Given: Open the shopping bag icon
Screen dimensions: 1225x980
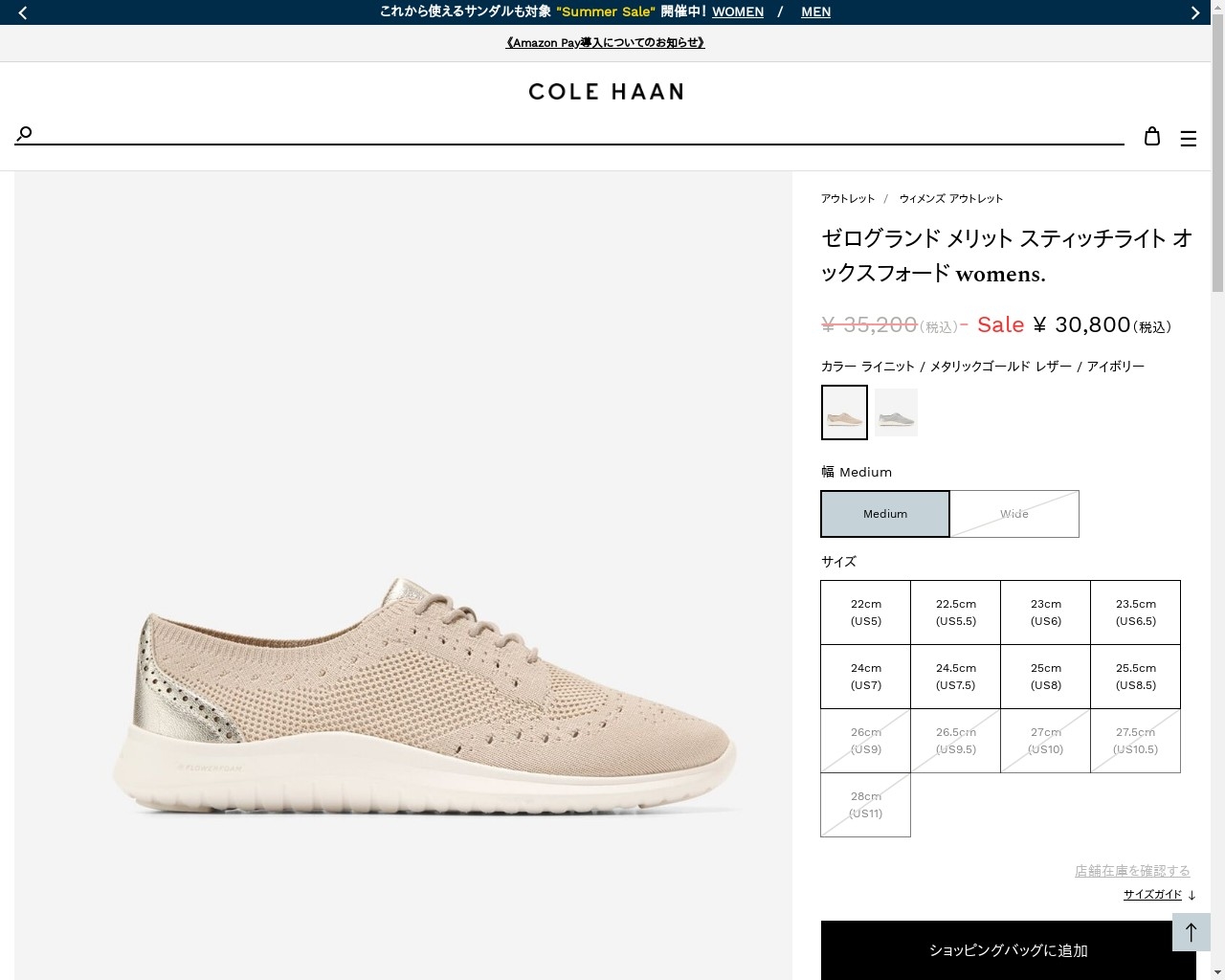Looking at the screenshot, I should 1152,136.
